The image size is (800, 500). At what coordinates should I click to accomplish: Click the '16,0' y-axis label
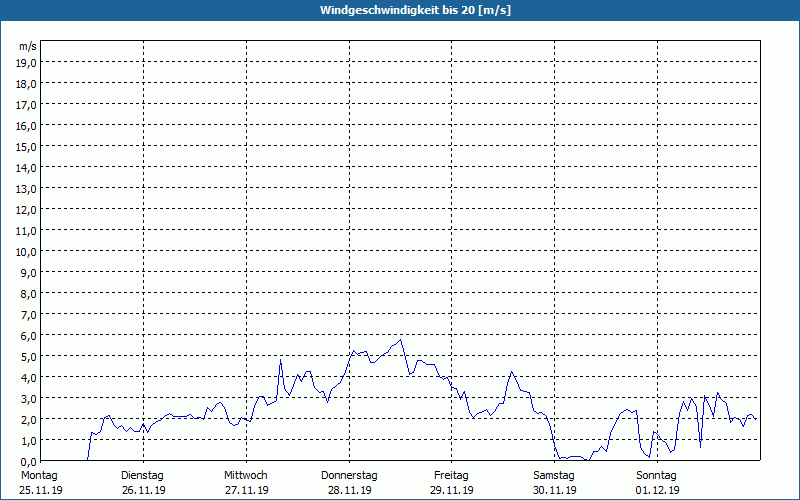click(x=27, y=126)
